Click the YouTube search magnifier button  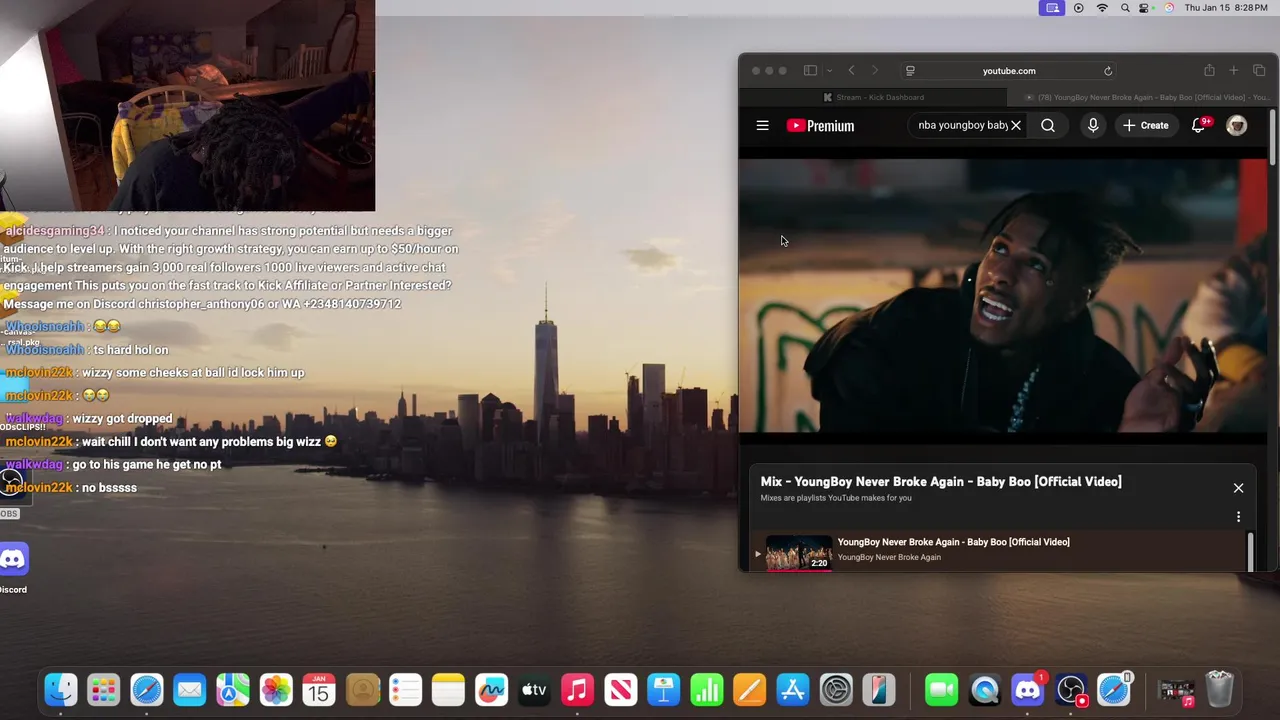click(x=1048, y=126)
